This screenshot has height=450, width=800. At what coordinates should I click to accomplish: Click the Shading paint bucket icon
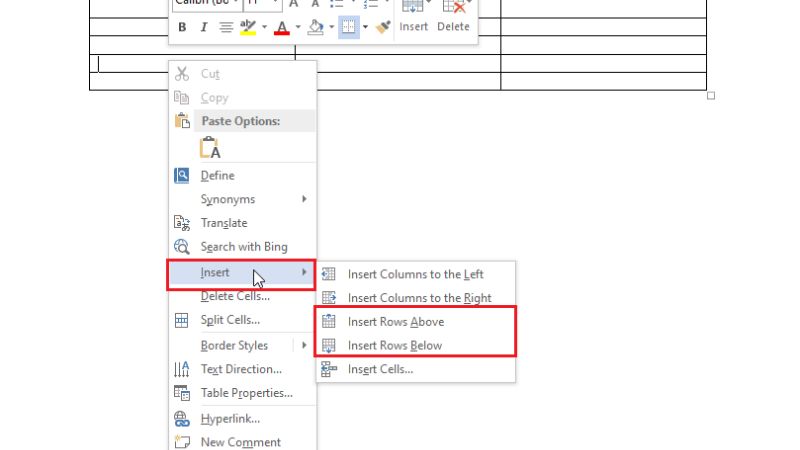(x=315, y=27)
